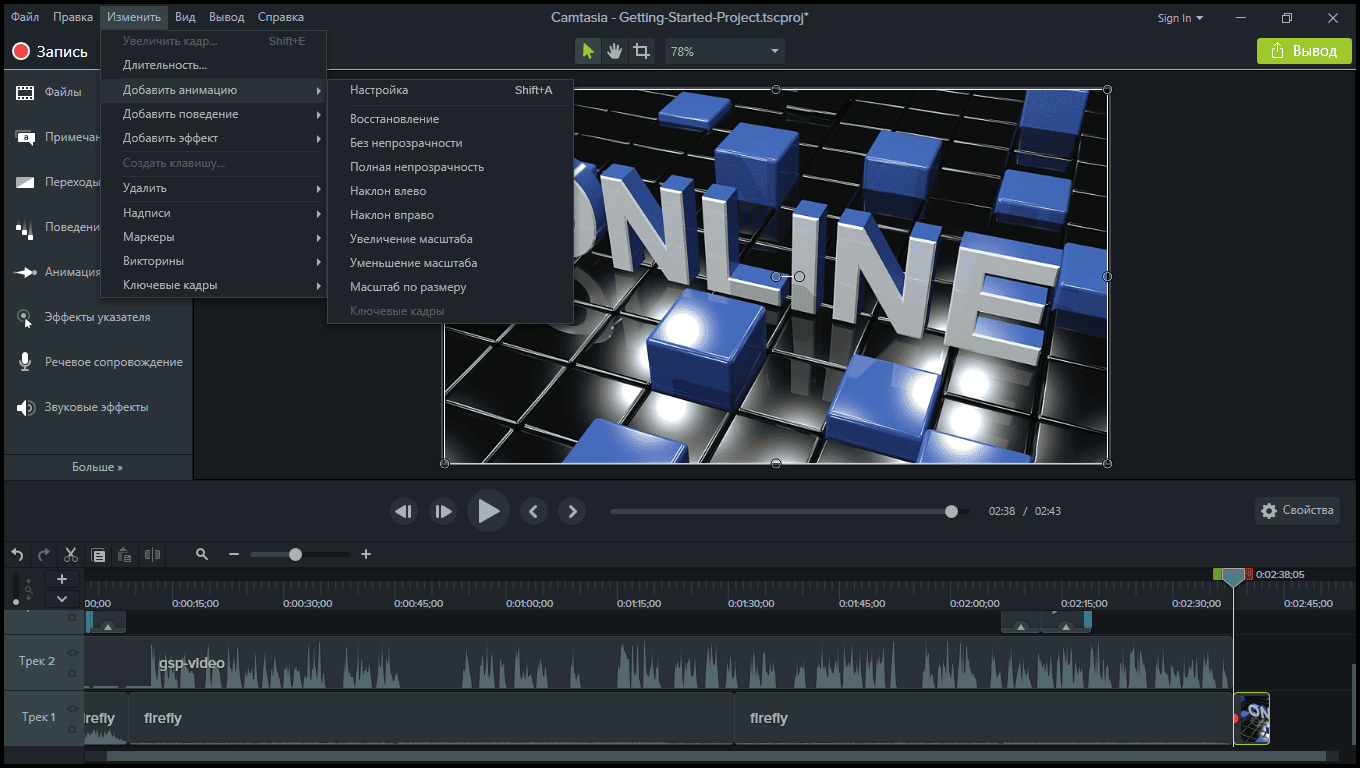This screenshot has height=768, width=1360.
Task: Open the Справка menu
Action: [281, 17]
